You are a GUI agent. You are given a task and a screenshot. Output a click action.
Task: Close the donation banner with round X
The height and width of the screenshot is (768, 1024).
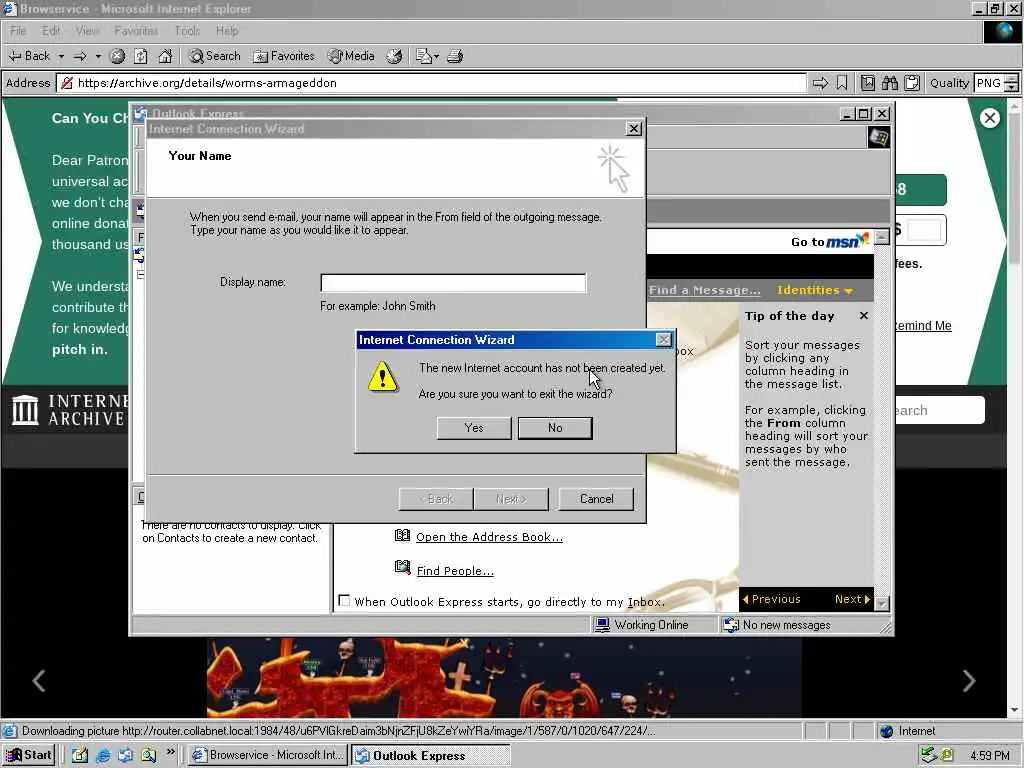coord(989,118)
